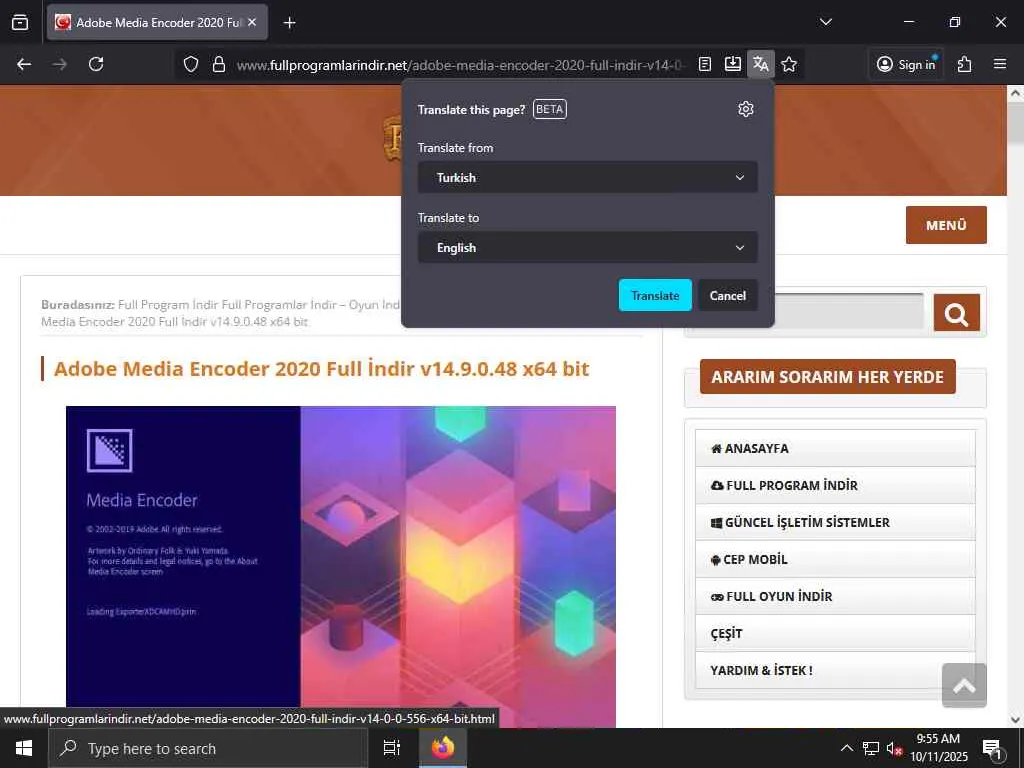Click the Firefox taskbar icon
1024x768 pixels.
coord(443,748)
